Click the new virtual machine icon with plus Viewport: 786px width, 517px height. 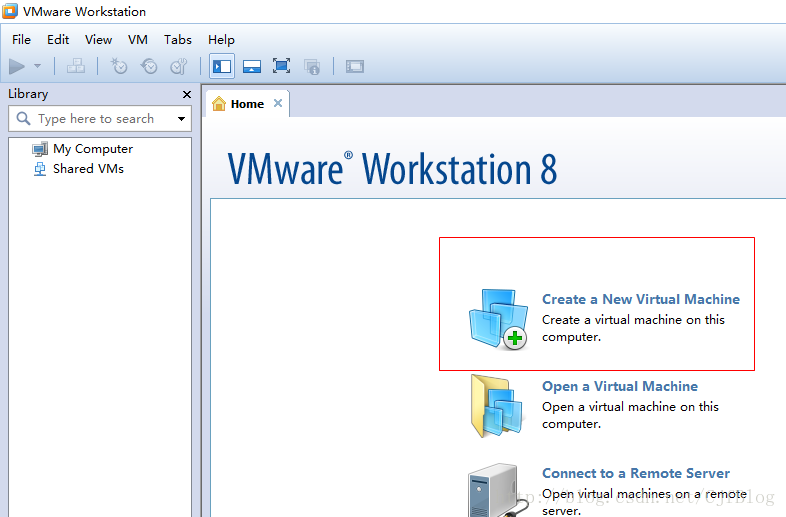point(498,319)
